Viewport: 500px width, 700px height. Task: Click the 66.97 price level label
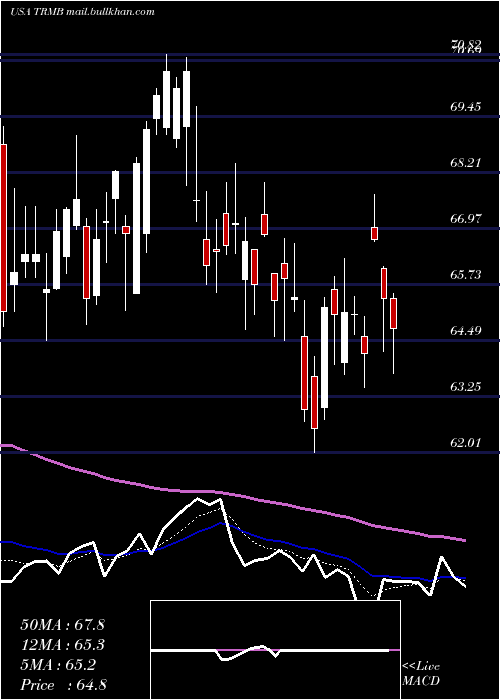pos(466,219)
